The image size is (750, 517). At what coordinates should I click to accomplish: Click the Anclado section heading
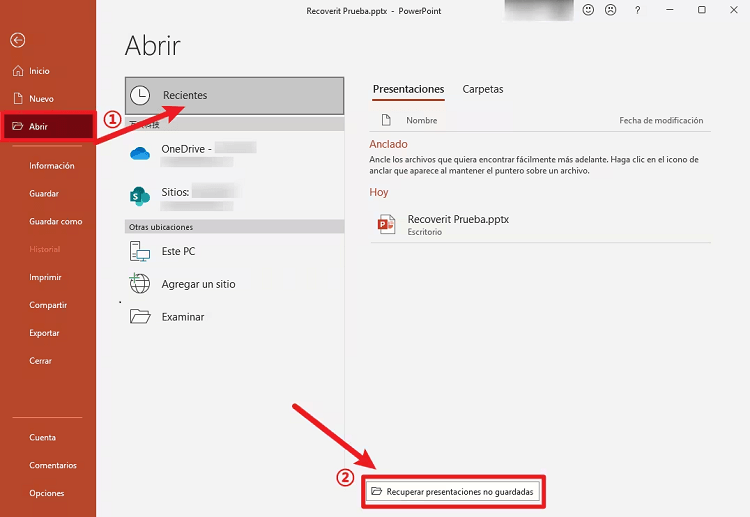pyautogui.click(x=388, y=144)
